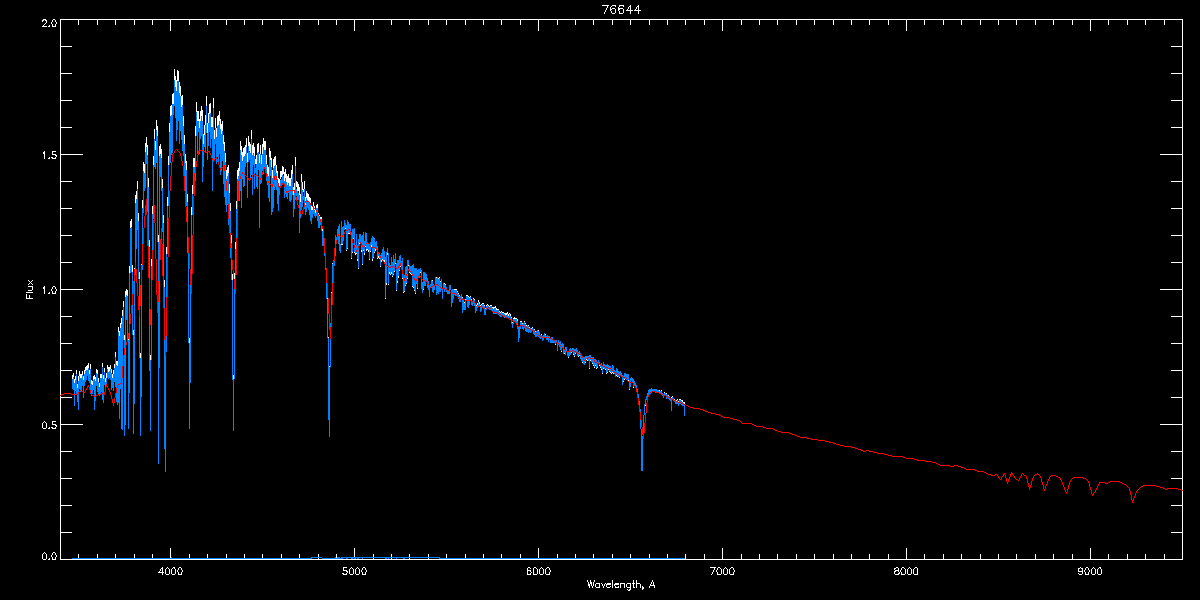Click the 5000 wavelength tick label

pyautogui.click(x=354, y=571)
